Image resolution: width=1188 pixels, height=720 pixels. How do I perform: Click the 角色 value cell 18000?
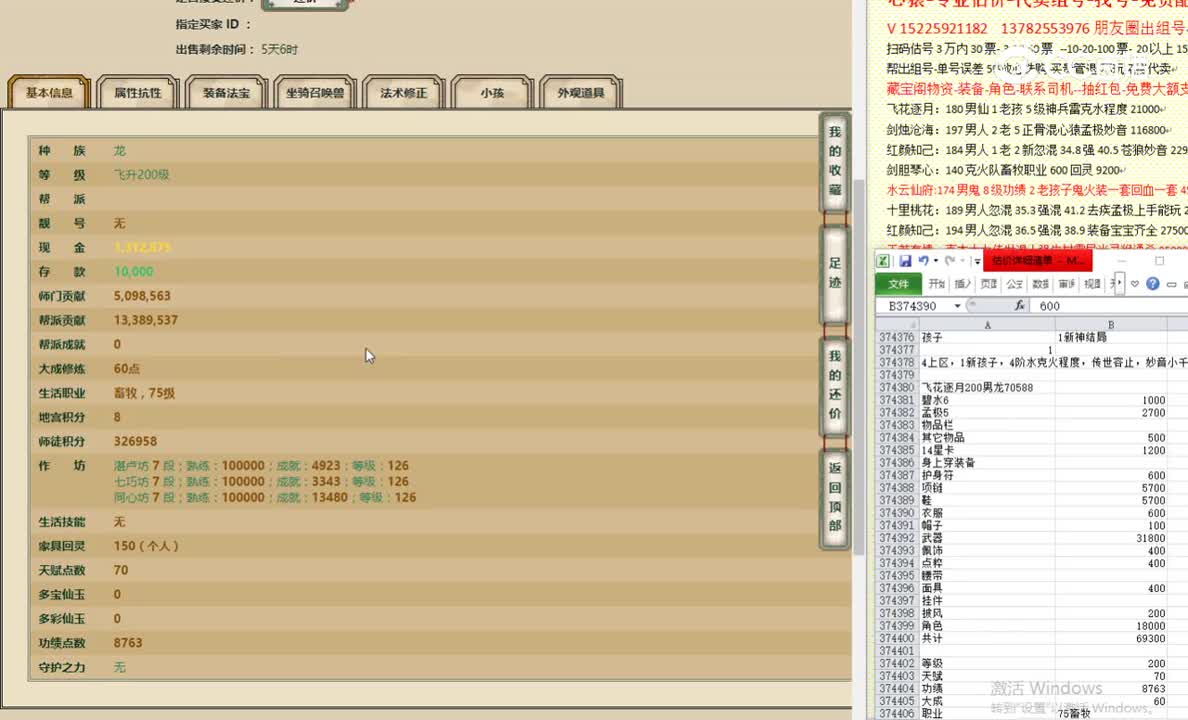(x=1111, y=626)
